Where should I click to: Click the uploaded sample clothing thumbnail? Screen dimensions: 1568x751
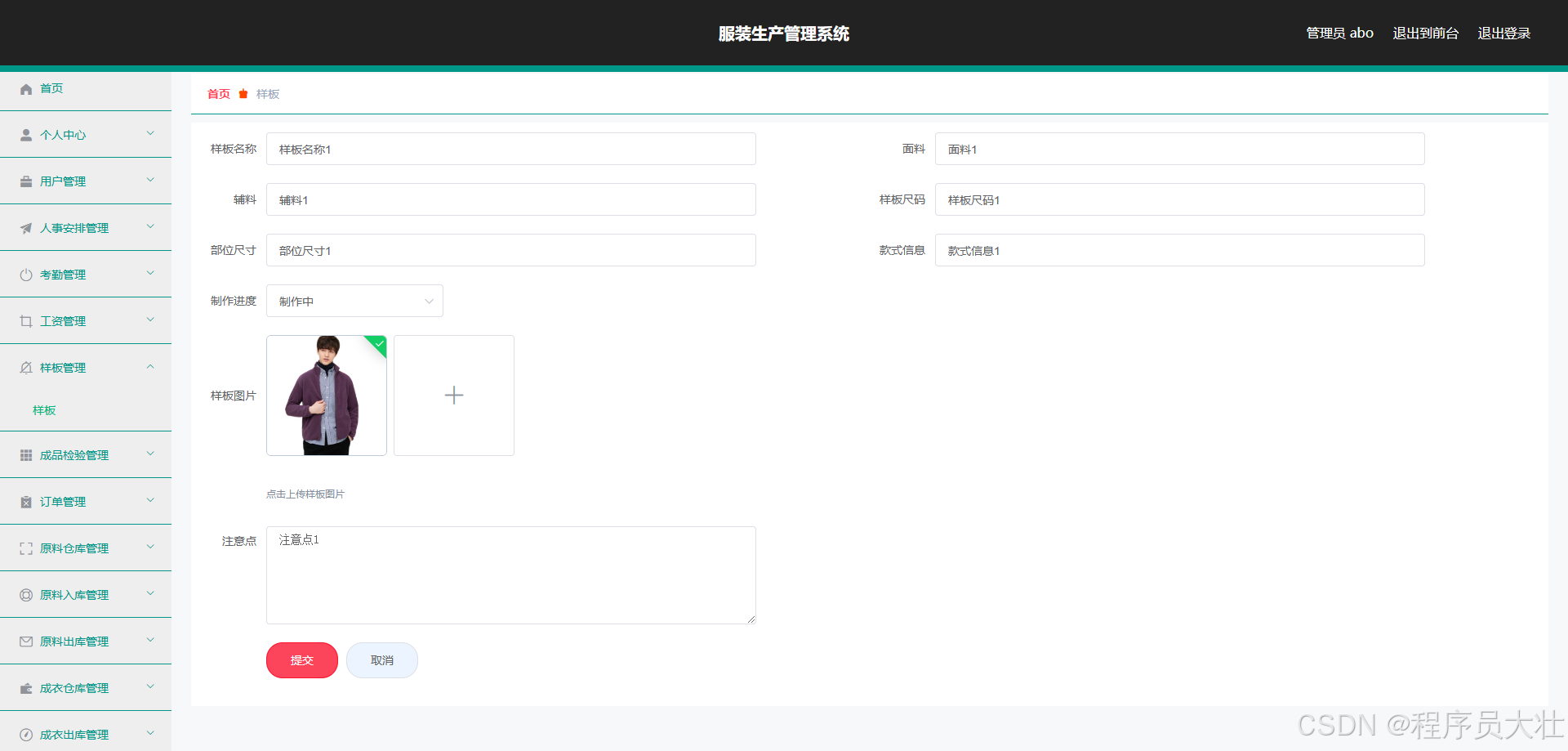326,395
